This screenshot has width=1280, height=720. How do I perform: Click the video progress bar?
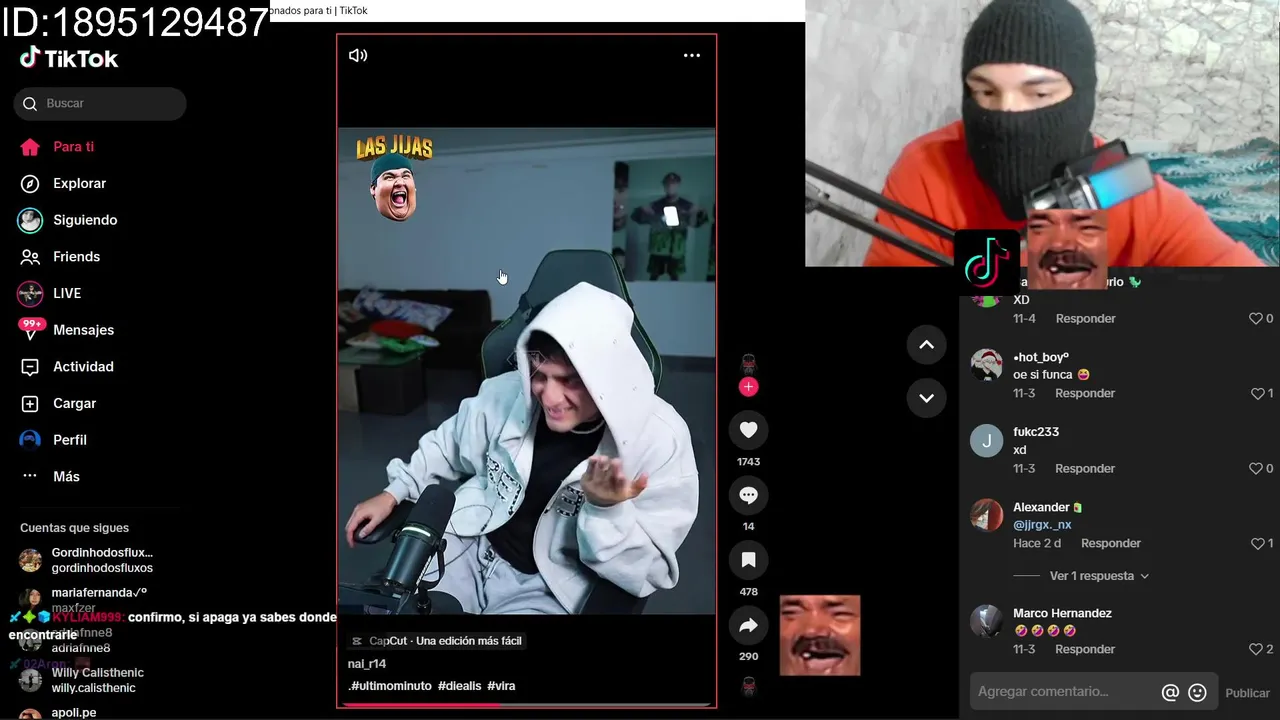coord(527,705)
